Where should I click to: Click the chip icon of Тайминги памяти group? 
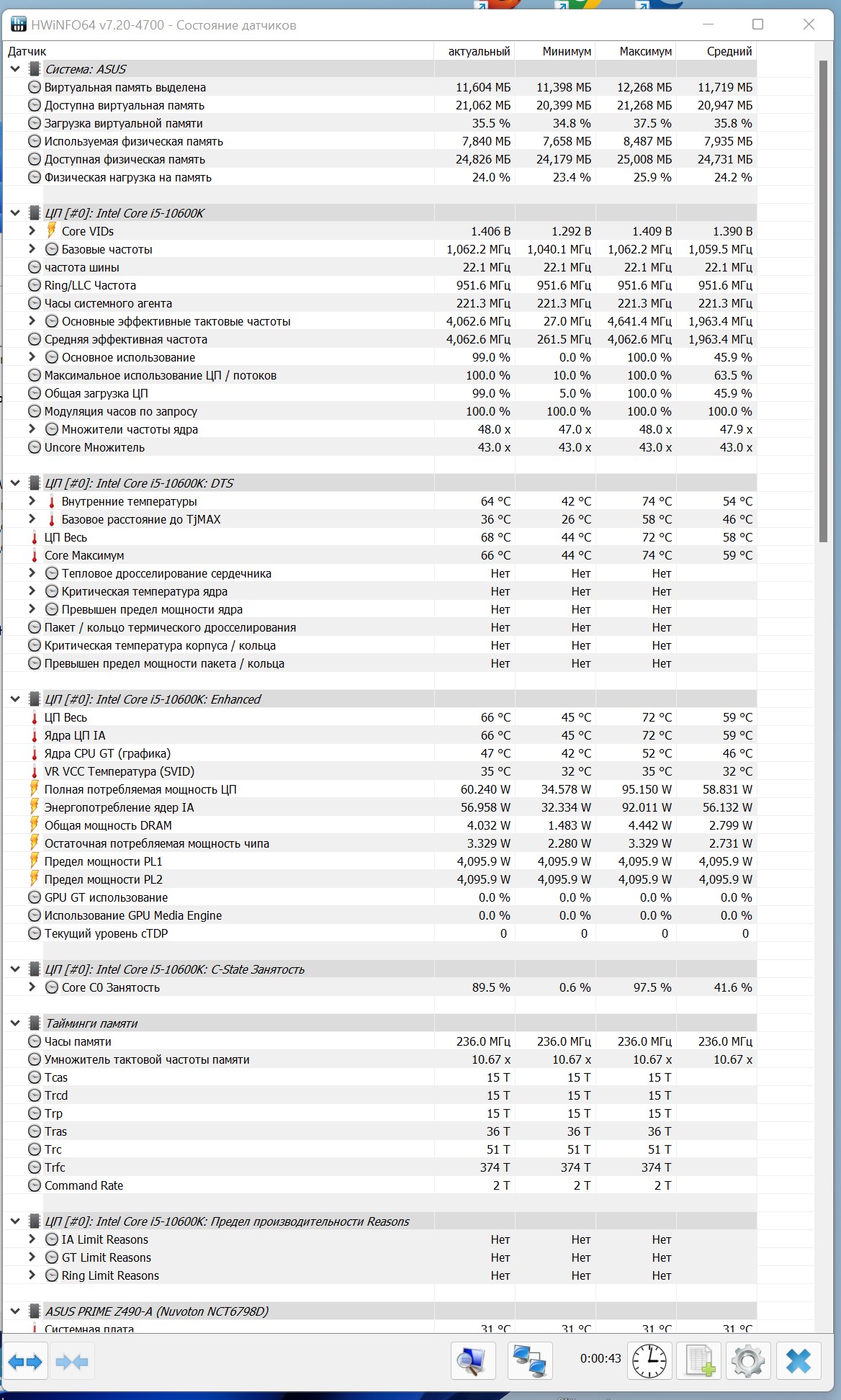(34, 1023)
